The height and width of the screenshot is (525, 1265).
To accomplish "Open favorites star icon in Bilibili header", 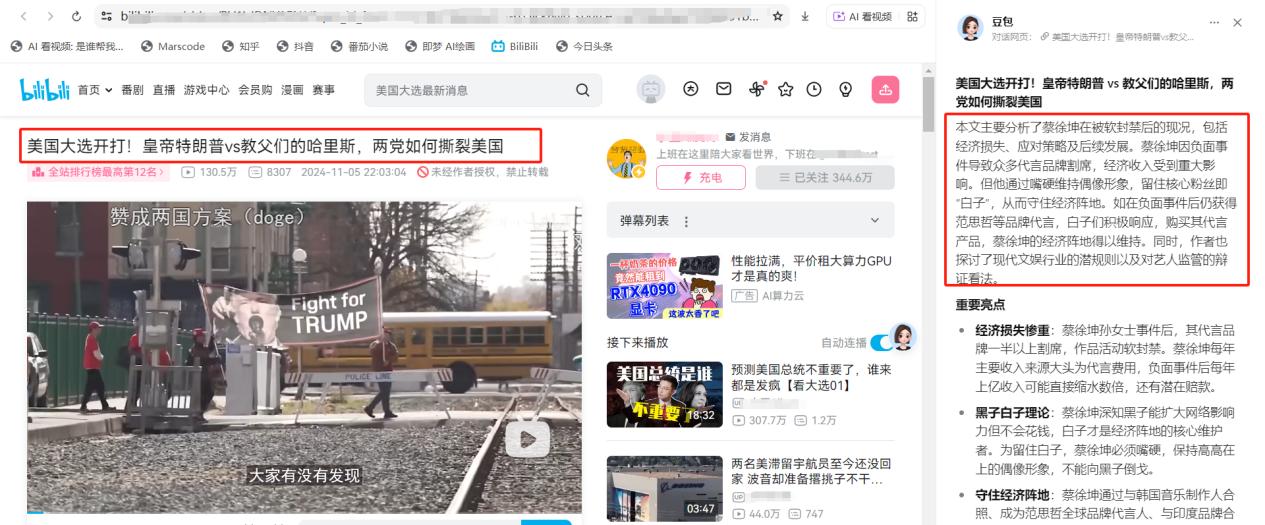I will (785, 90).
